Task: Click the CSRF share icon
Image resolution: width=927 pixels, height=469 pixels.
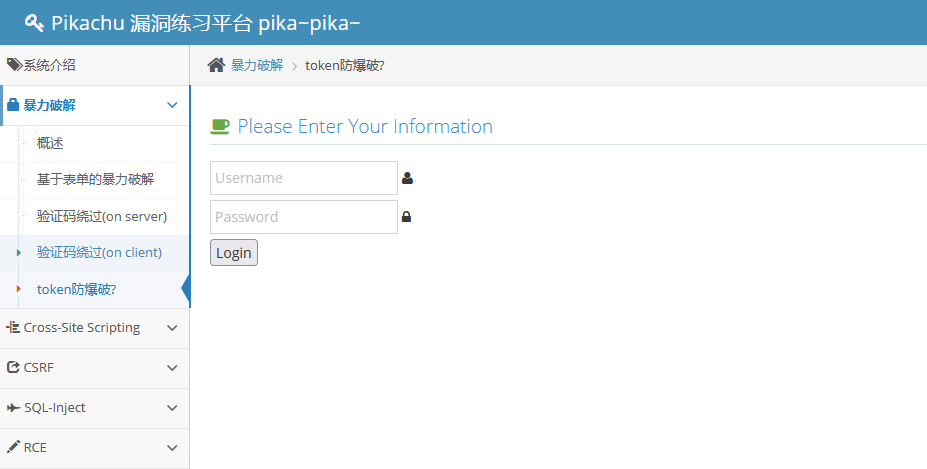Action: click(x=13, y=367)
